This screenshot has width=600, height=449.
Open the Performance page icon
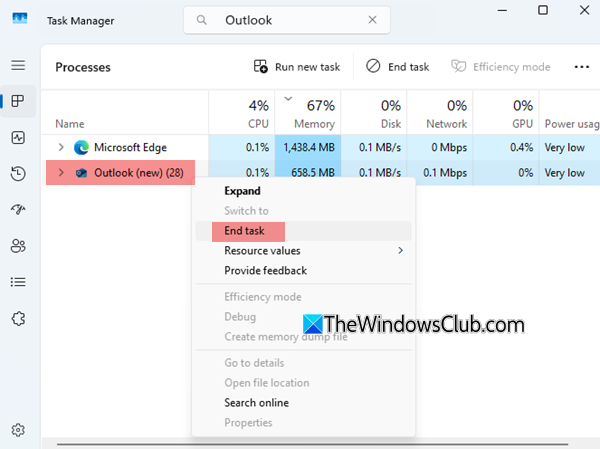(x=18, y=137)
